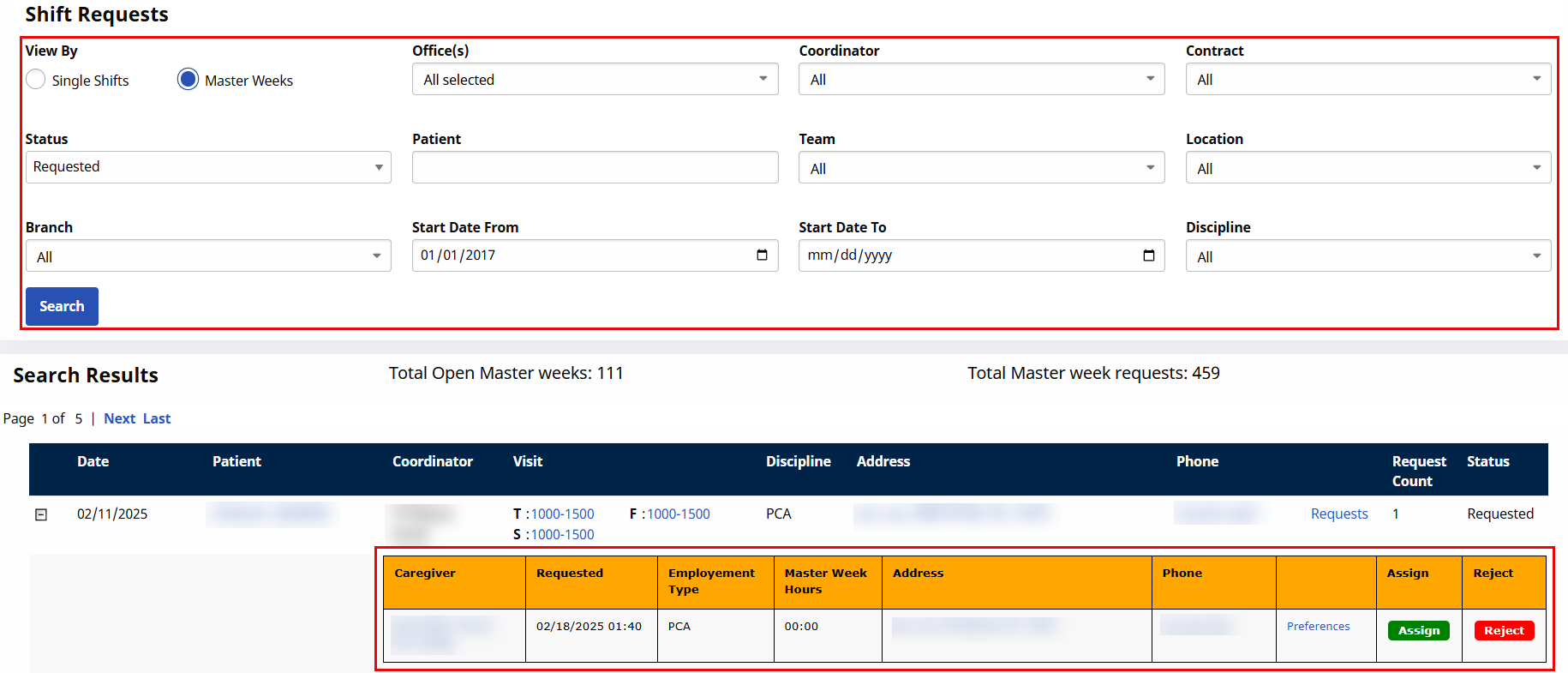The image size is (1568, 673).
Task: Click the blue Search button
Action: click(62, 306)
